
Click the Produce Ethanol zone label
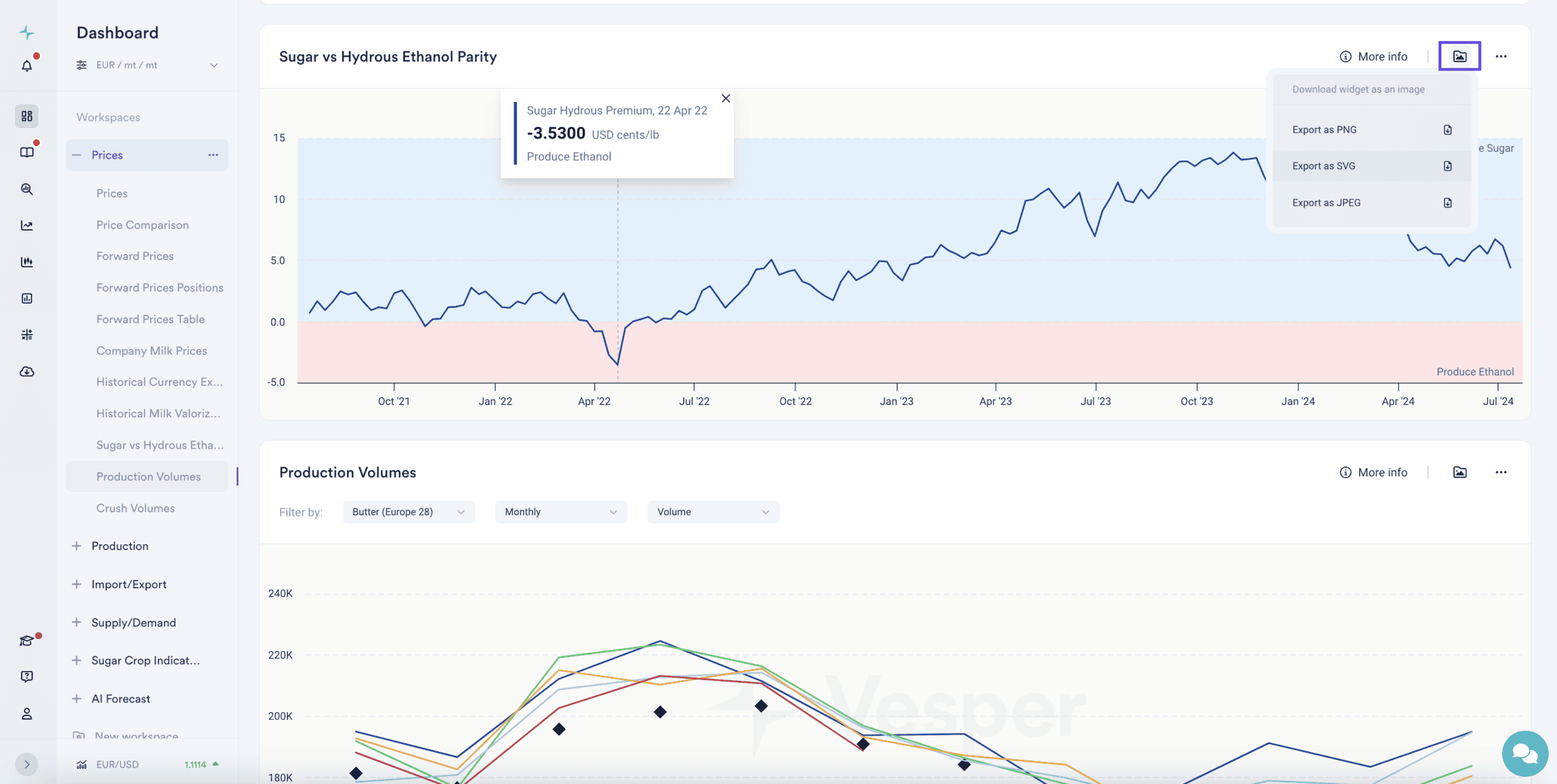[1475, 372]
